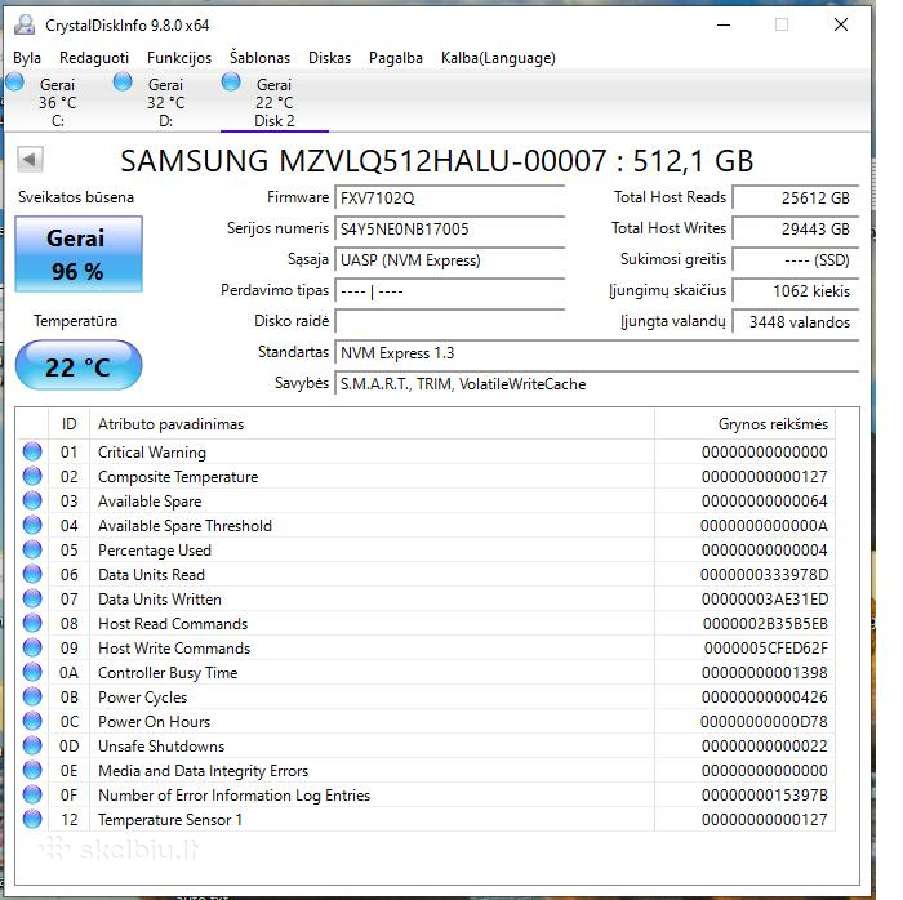The width and height of the screenshot is (903, 900).
Task: Click blue orb beside Host Write Commands
Action: pyautogui.click(x=32, y=648)
